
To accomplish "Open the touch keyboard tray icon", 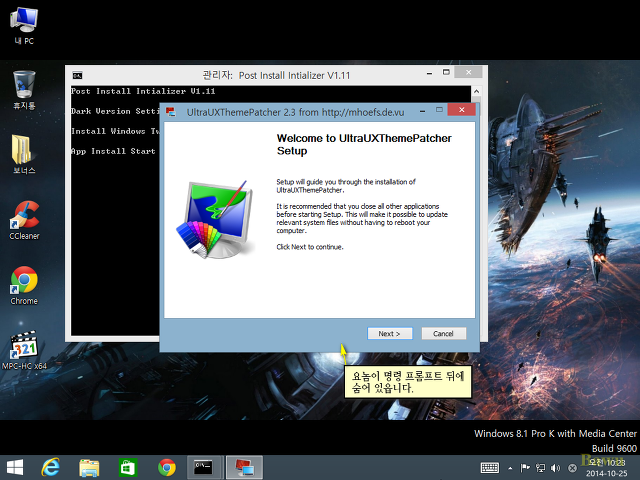I will coord(490,468).
